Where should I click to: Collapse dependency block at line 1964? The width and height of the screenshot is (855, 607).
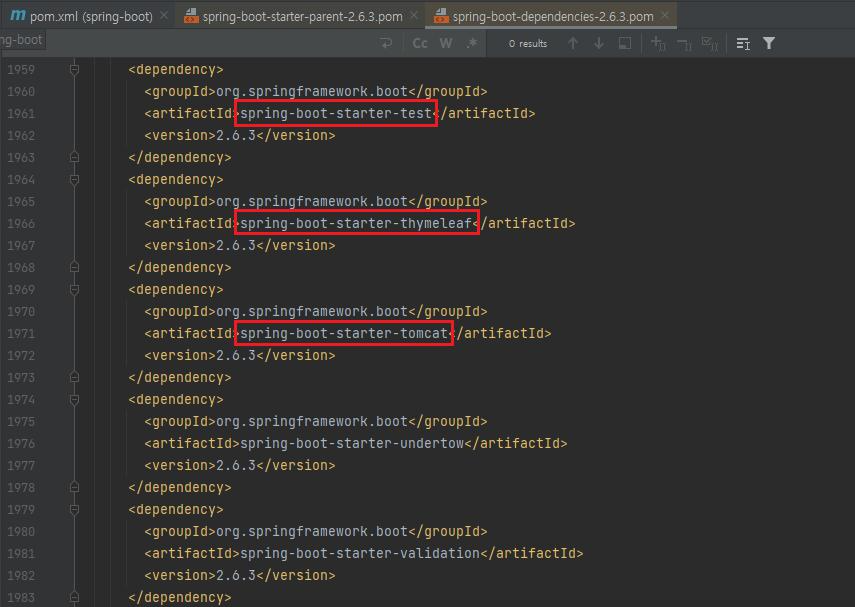(75, 179)
